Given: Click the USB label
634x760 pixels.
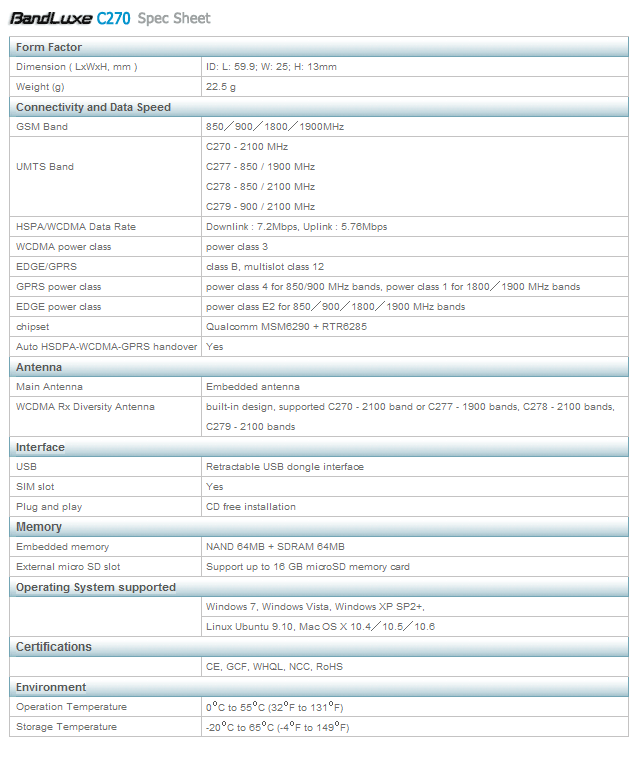Looking at the screenshot, I should point(26,467).
